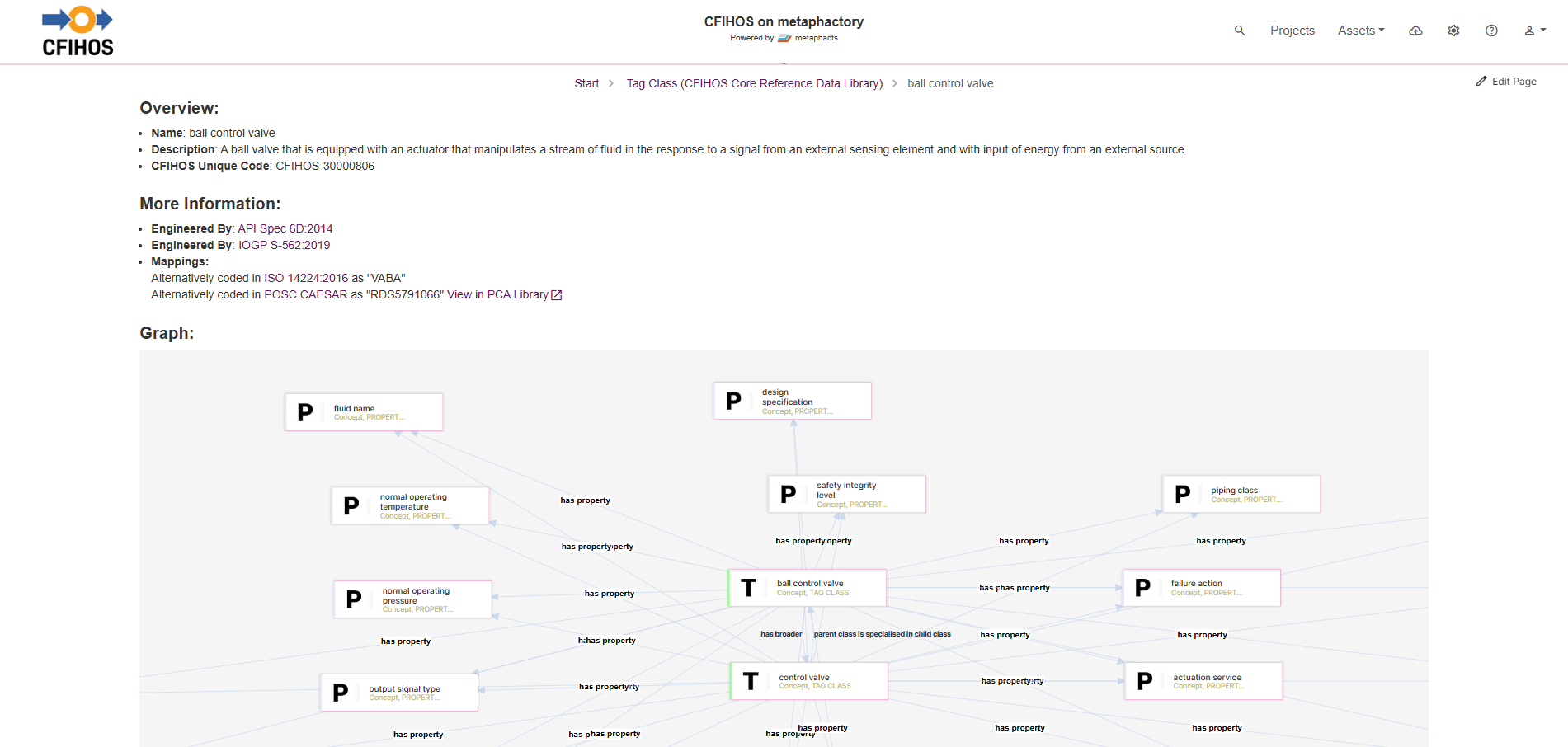Viewport: 1568px width, 747px height.
Task: Click View in PCA Library link
Action: (x=497, y=294)
